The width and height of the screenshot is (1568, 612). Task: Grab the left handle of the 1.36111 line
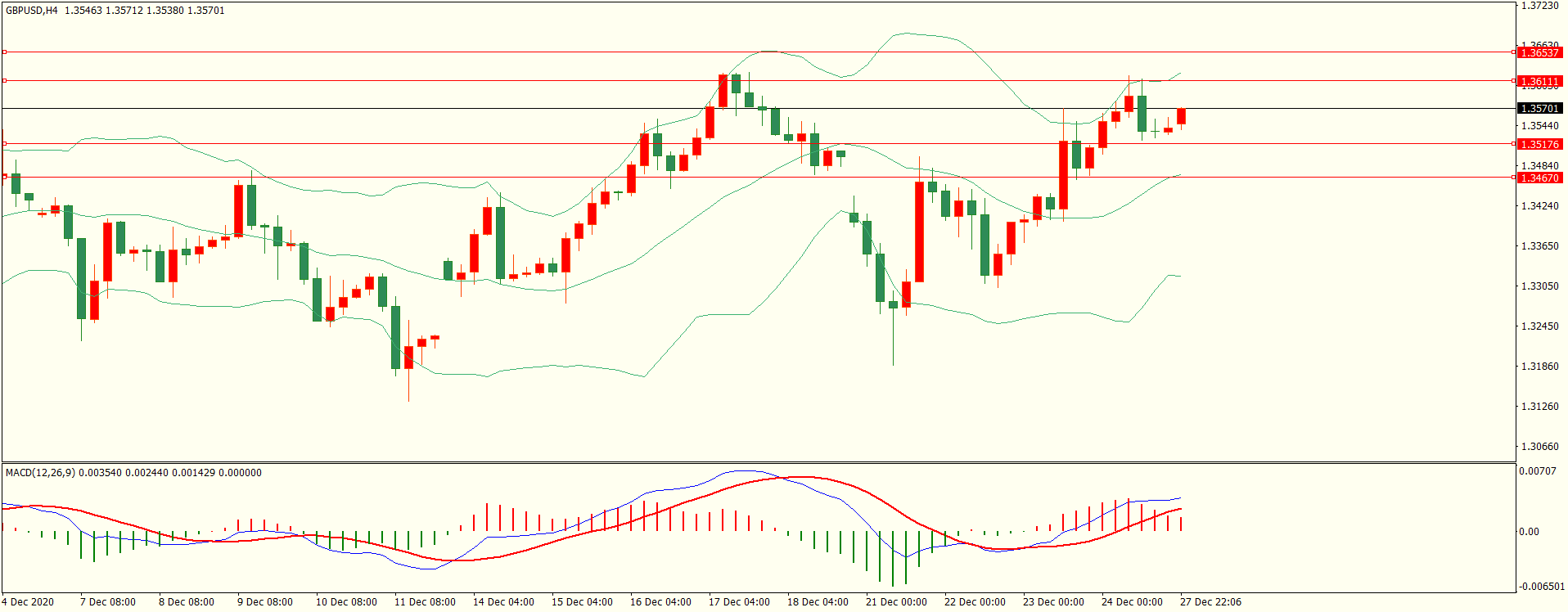click(4, 81)
